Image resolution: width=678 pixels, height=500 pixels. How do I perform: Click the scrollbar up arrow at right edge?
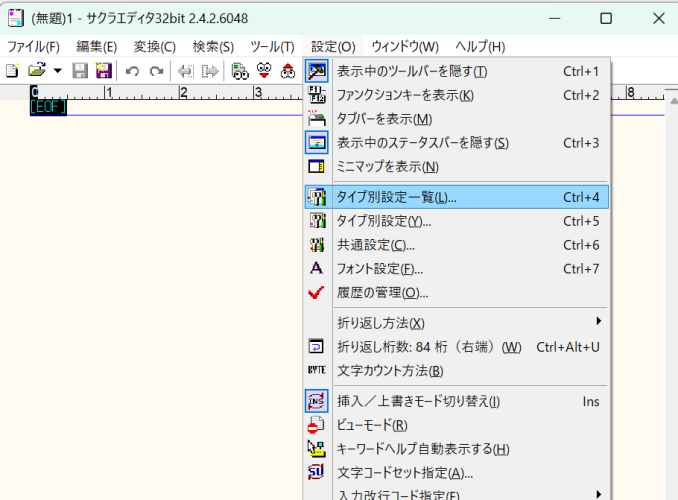point(673,101)
